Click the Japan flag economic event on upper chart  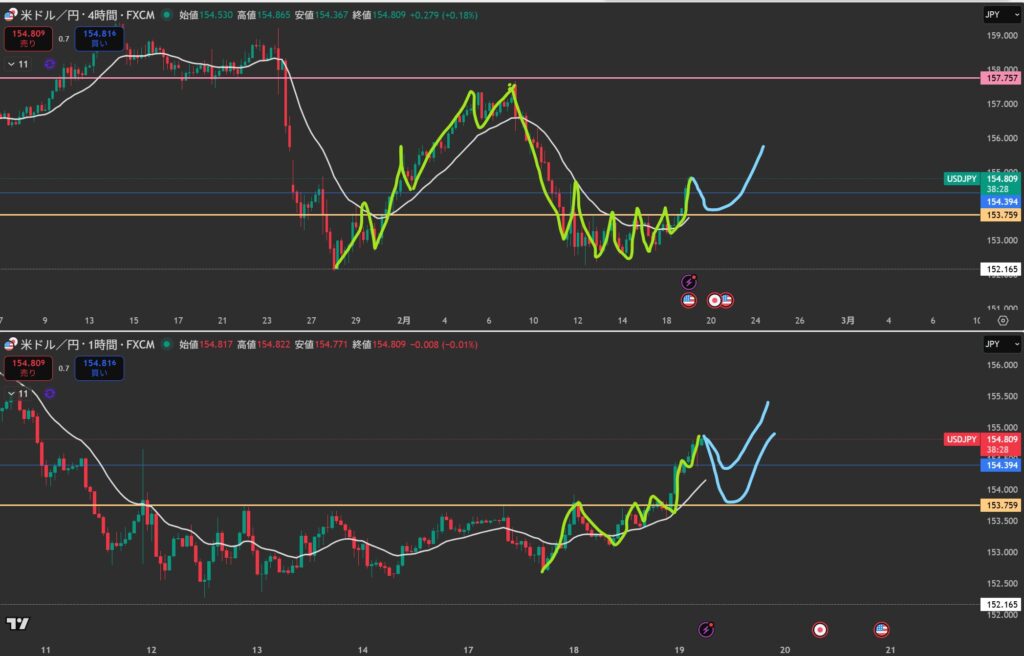point(715,299)
